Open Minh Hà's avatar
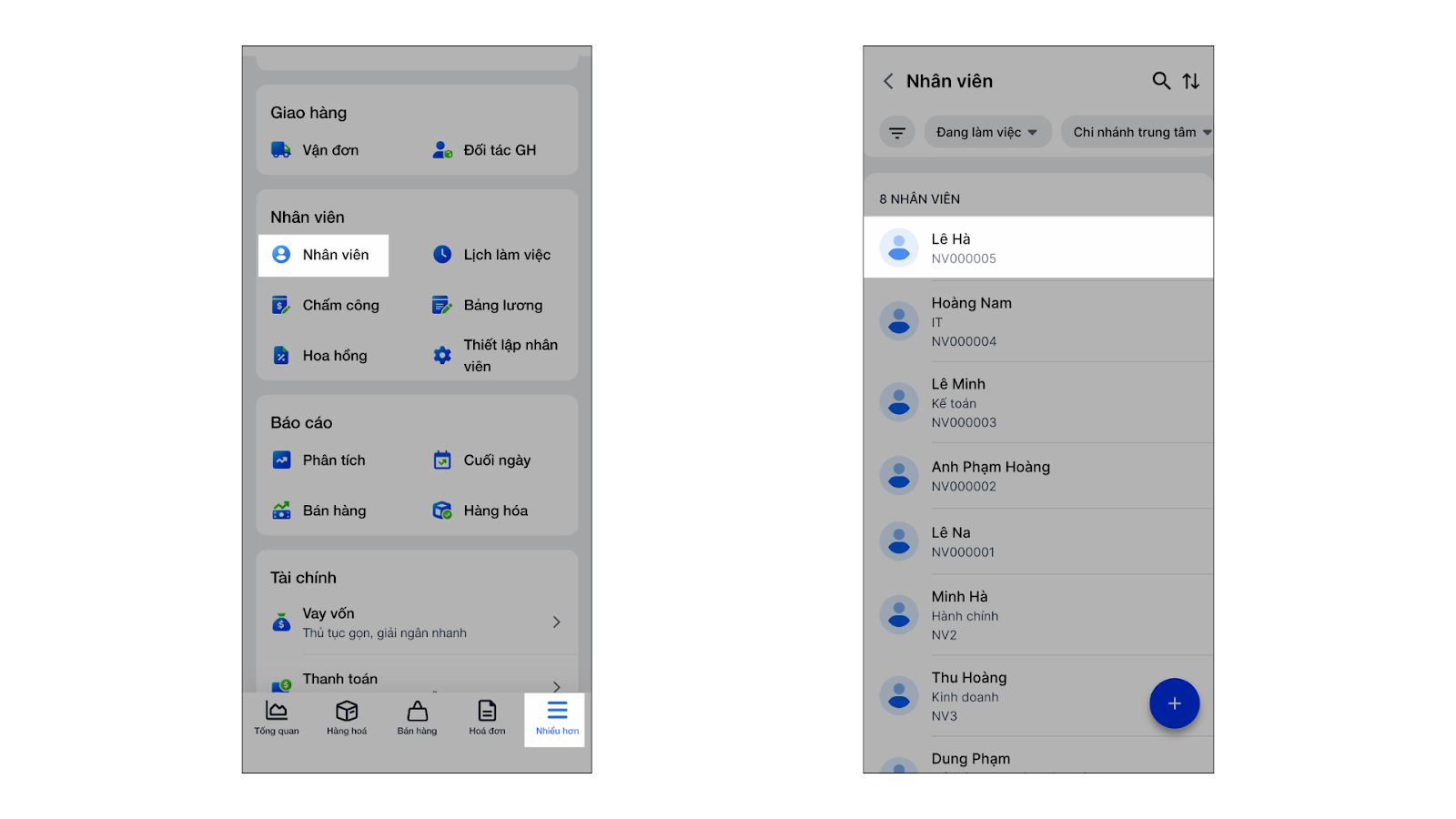Viewport: 1456px width, 819px height. (899, 615)
